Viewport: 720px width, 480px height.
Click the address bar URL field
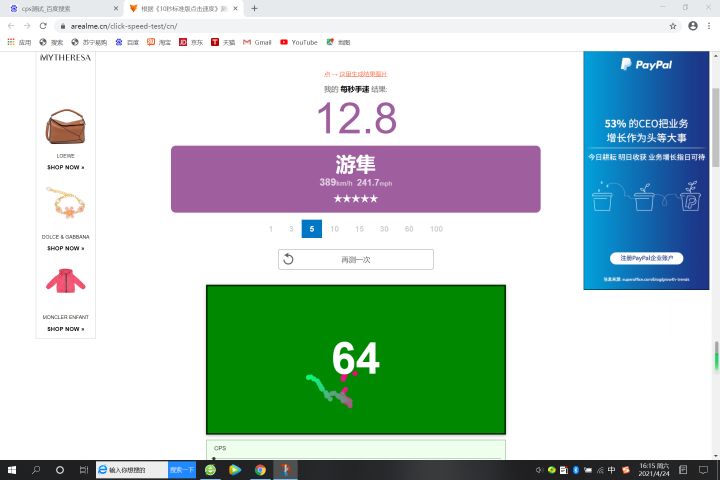363,26
